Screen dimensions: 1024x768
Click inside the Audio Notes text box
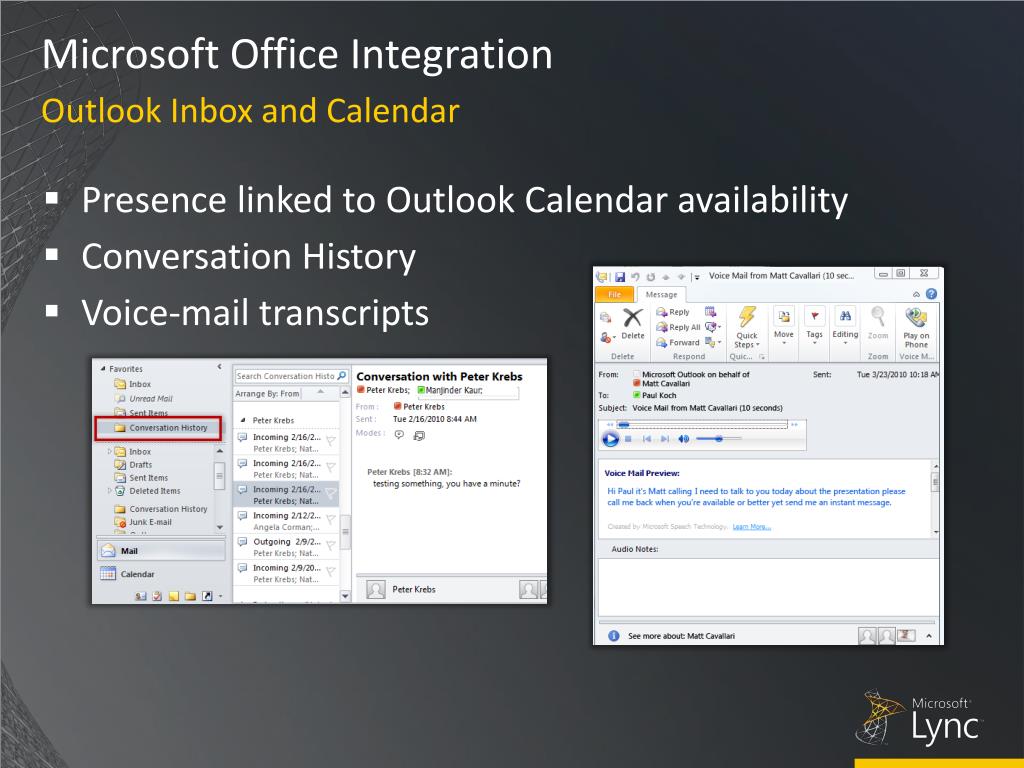click(768, 586)
